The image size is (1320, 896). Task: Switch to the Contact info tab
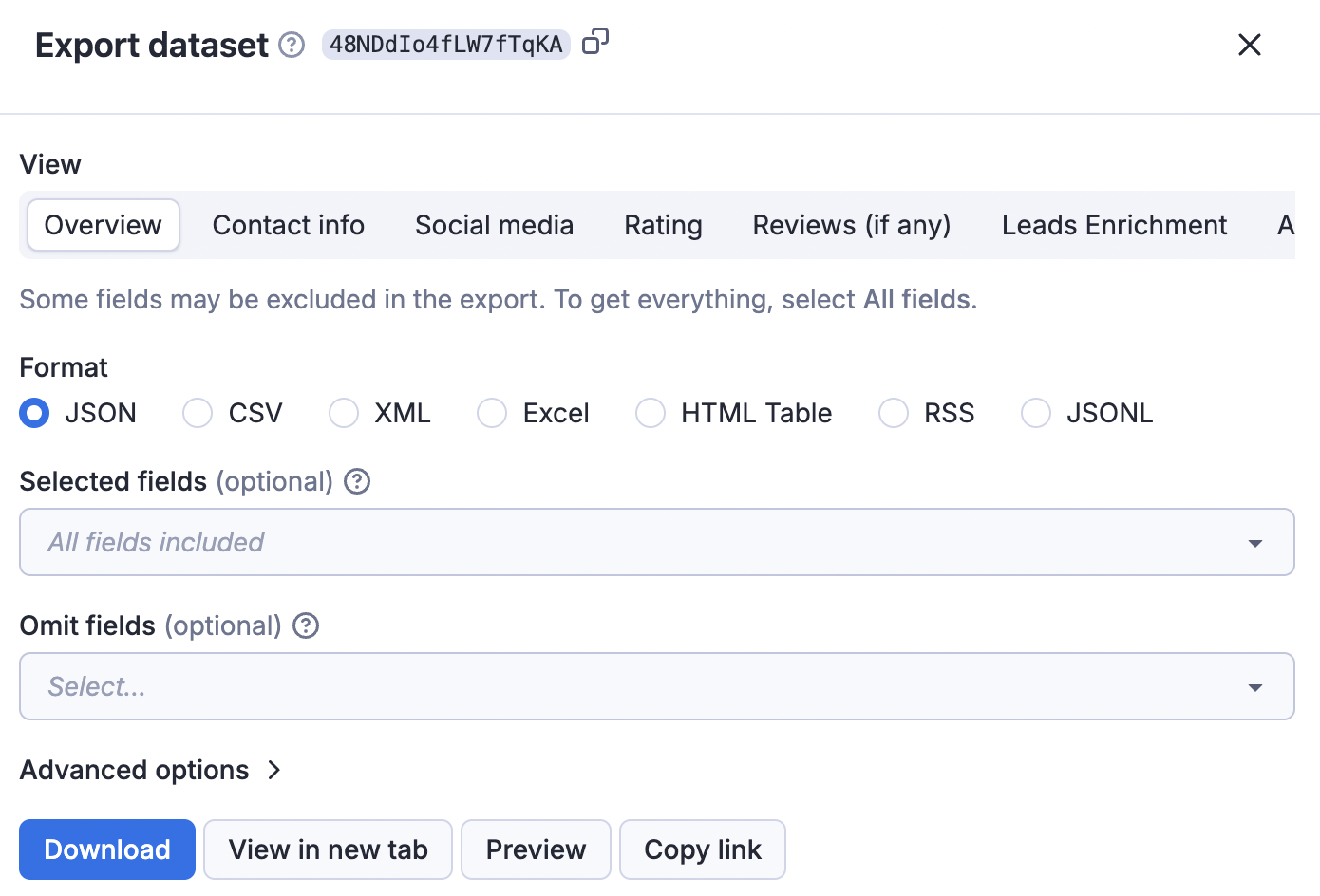(x=289, y=225)
